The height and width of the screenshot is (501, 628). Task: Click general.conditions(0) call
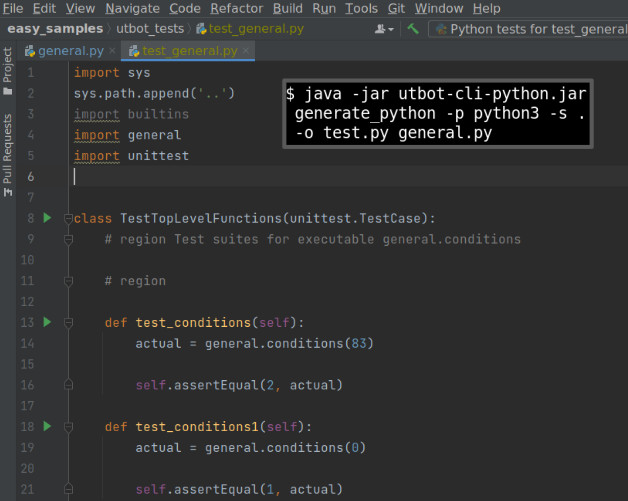[x=285, y=447]
